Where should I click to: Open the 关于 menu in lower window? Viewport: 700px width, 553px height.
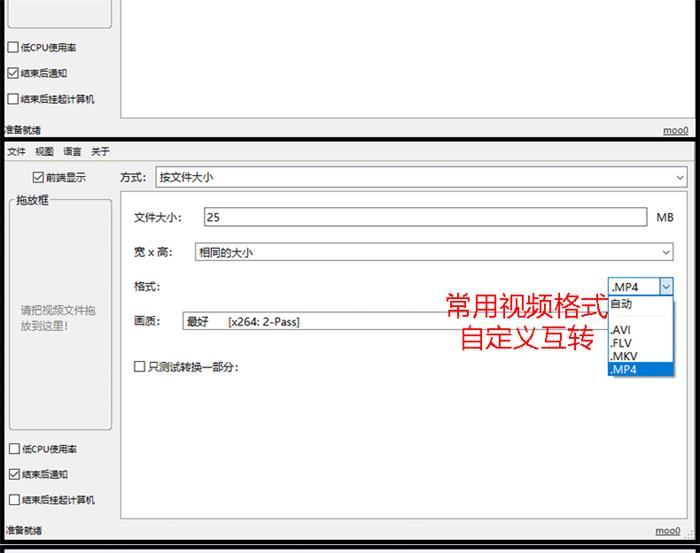click(100, 151)
